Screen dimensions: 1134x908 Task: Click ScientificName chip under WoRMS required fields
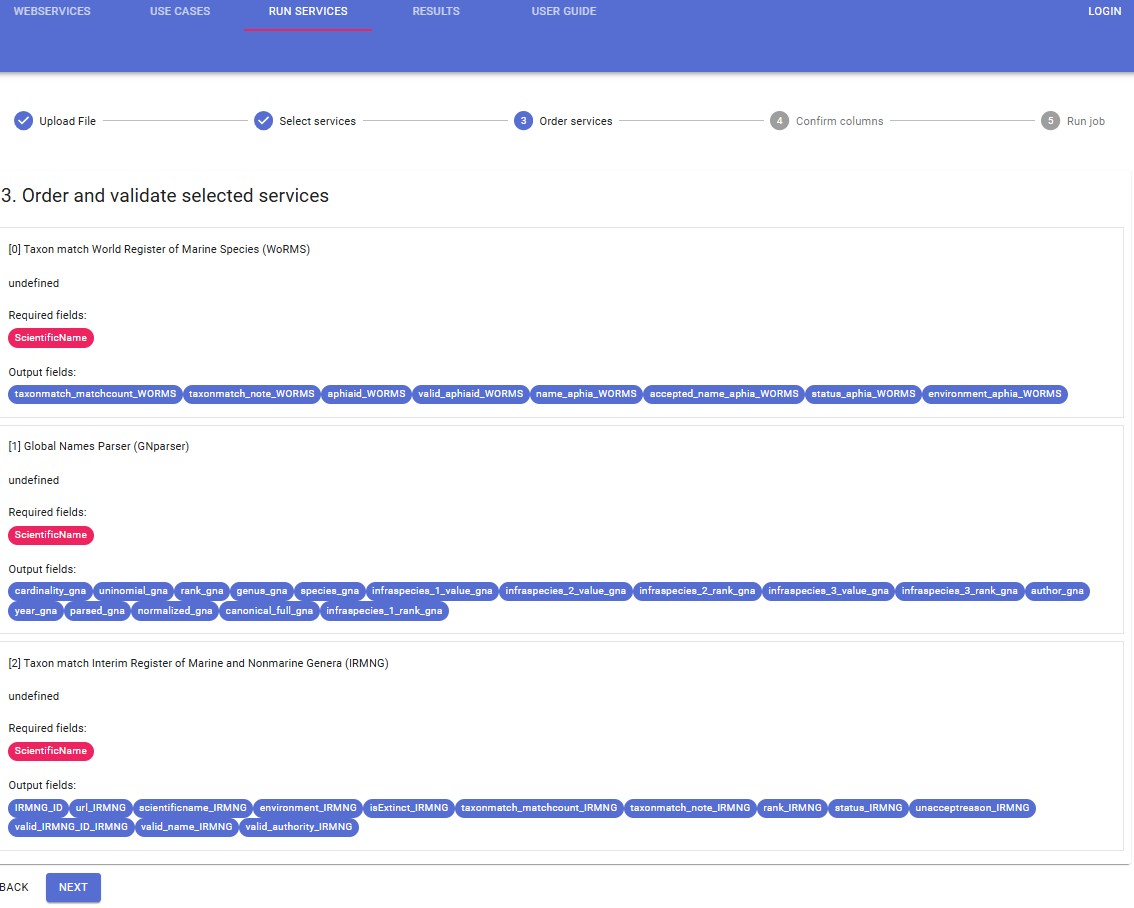tap(51, 338)
